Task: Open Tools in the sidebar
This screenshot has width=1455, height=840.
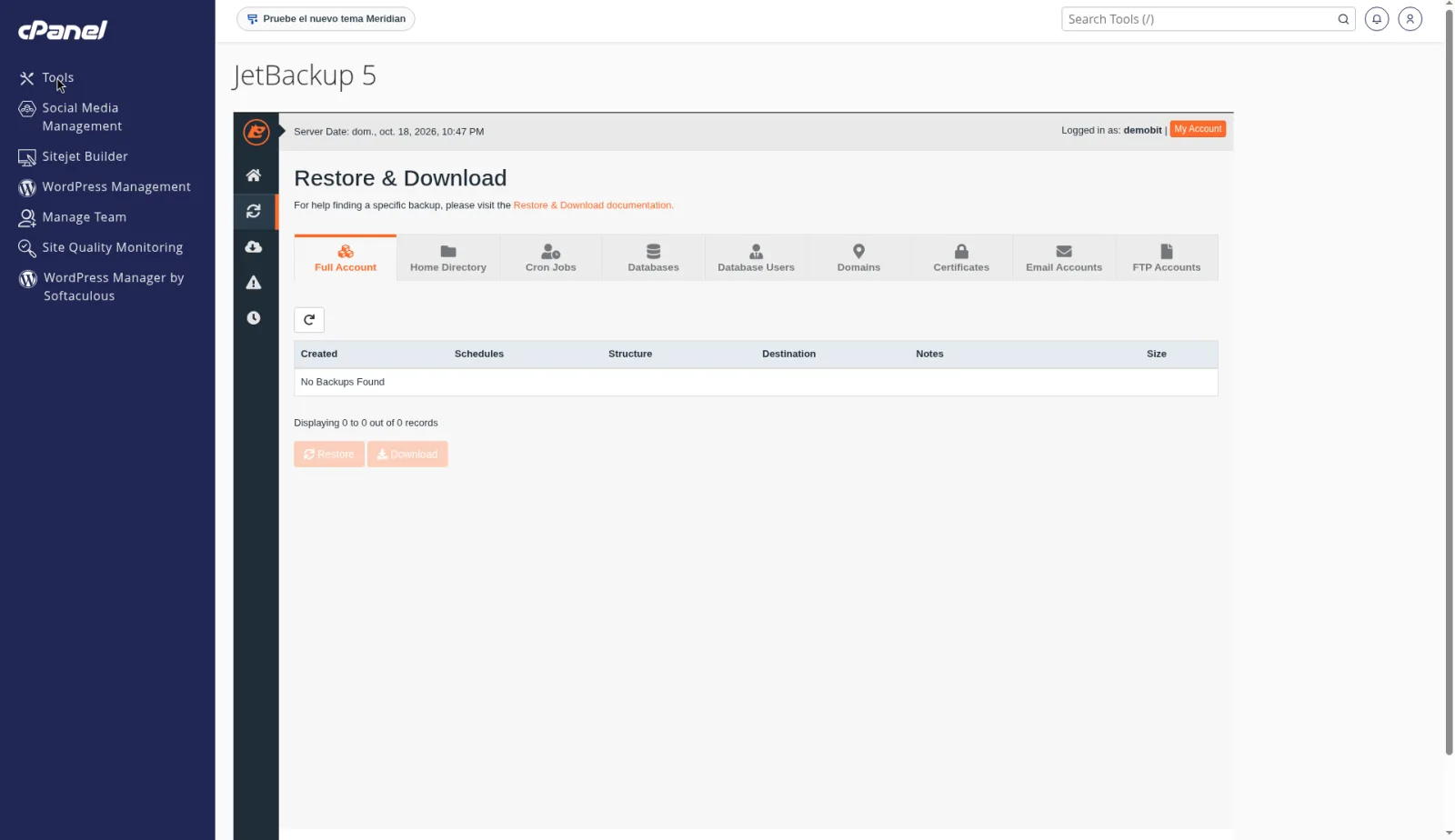Action: coord(46,78)
